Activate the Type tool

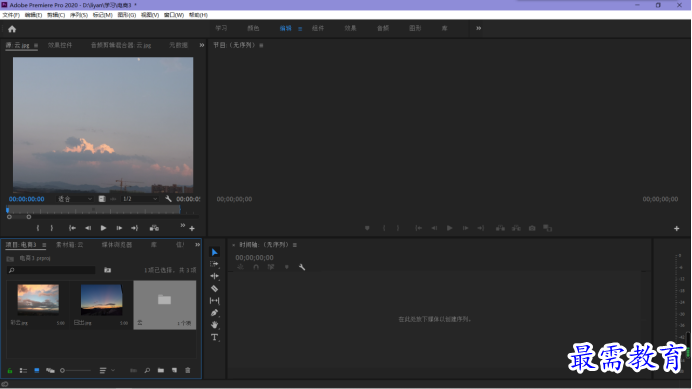214,337
